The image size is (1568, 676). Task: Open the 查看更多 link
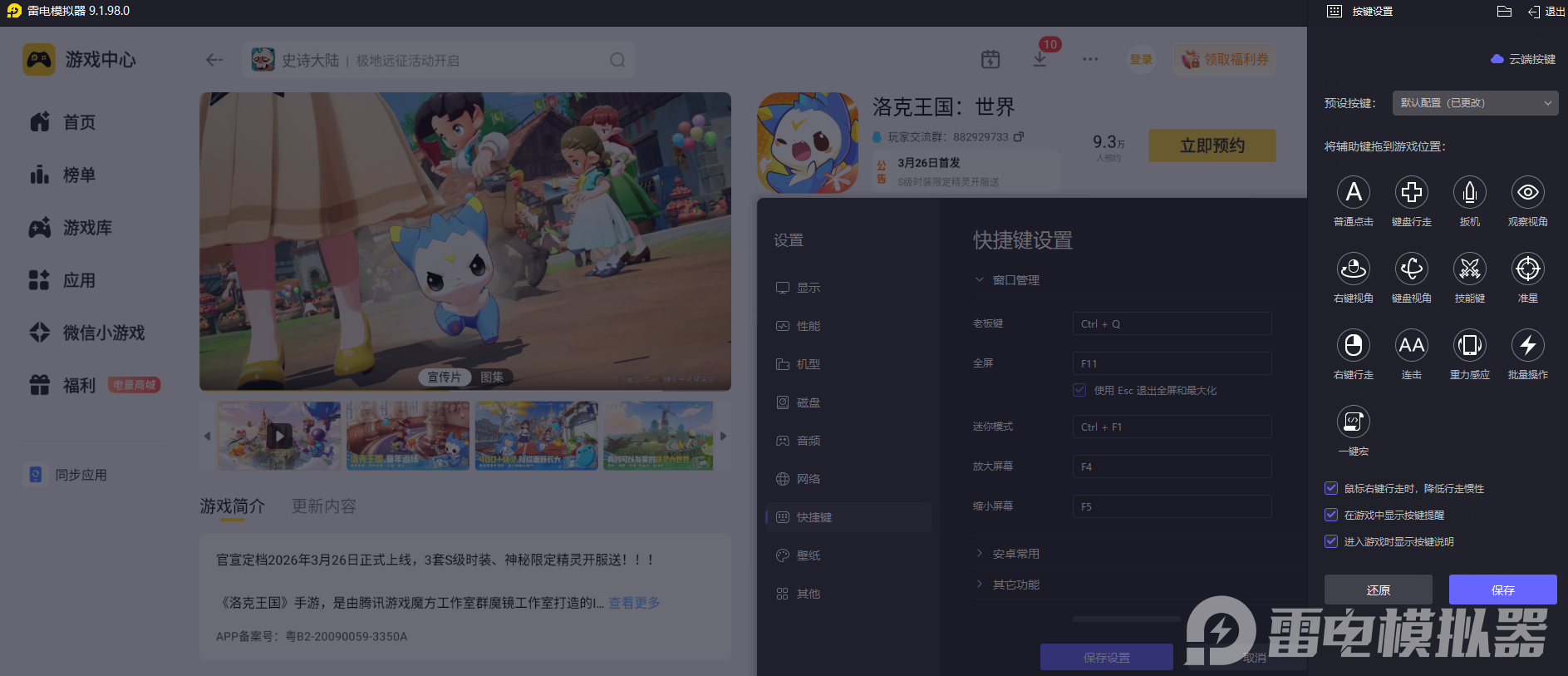(634, 603)
